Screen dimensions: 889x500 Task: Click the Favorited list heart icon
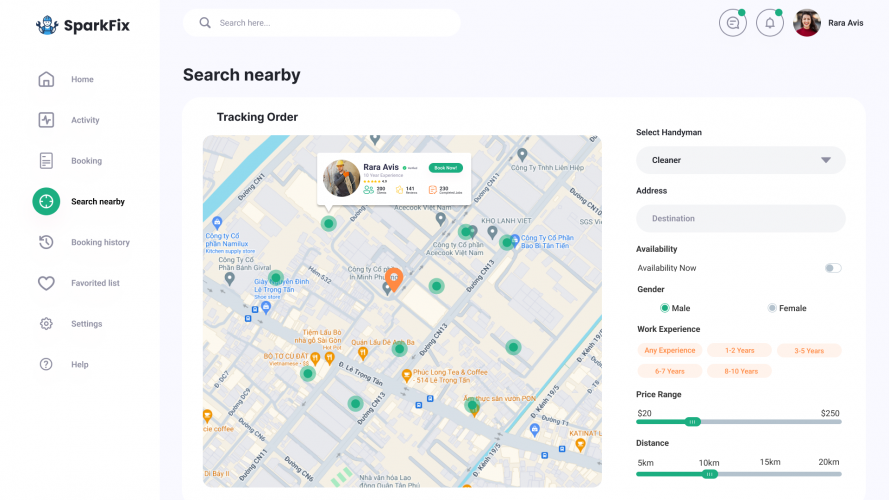(x=46, y=283)
